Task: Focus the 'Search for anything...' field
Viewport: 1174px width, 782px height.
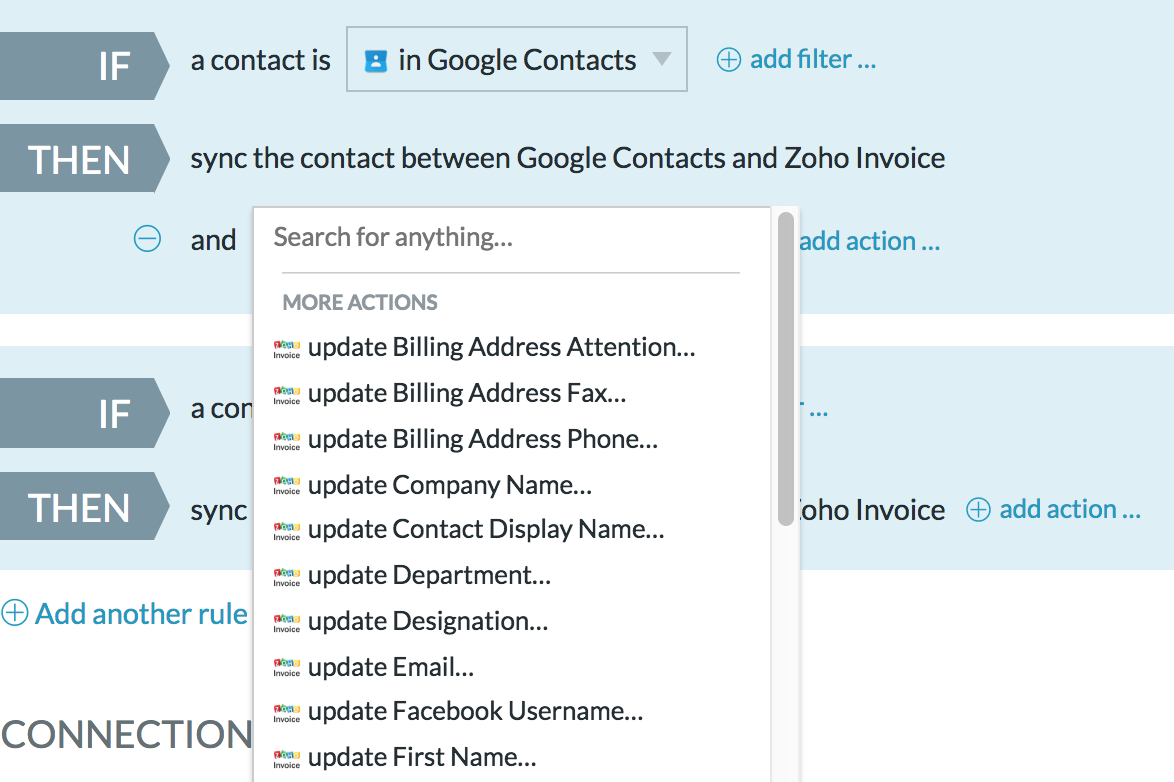Action: [510, 237]
